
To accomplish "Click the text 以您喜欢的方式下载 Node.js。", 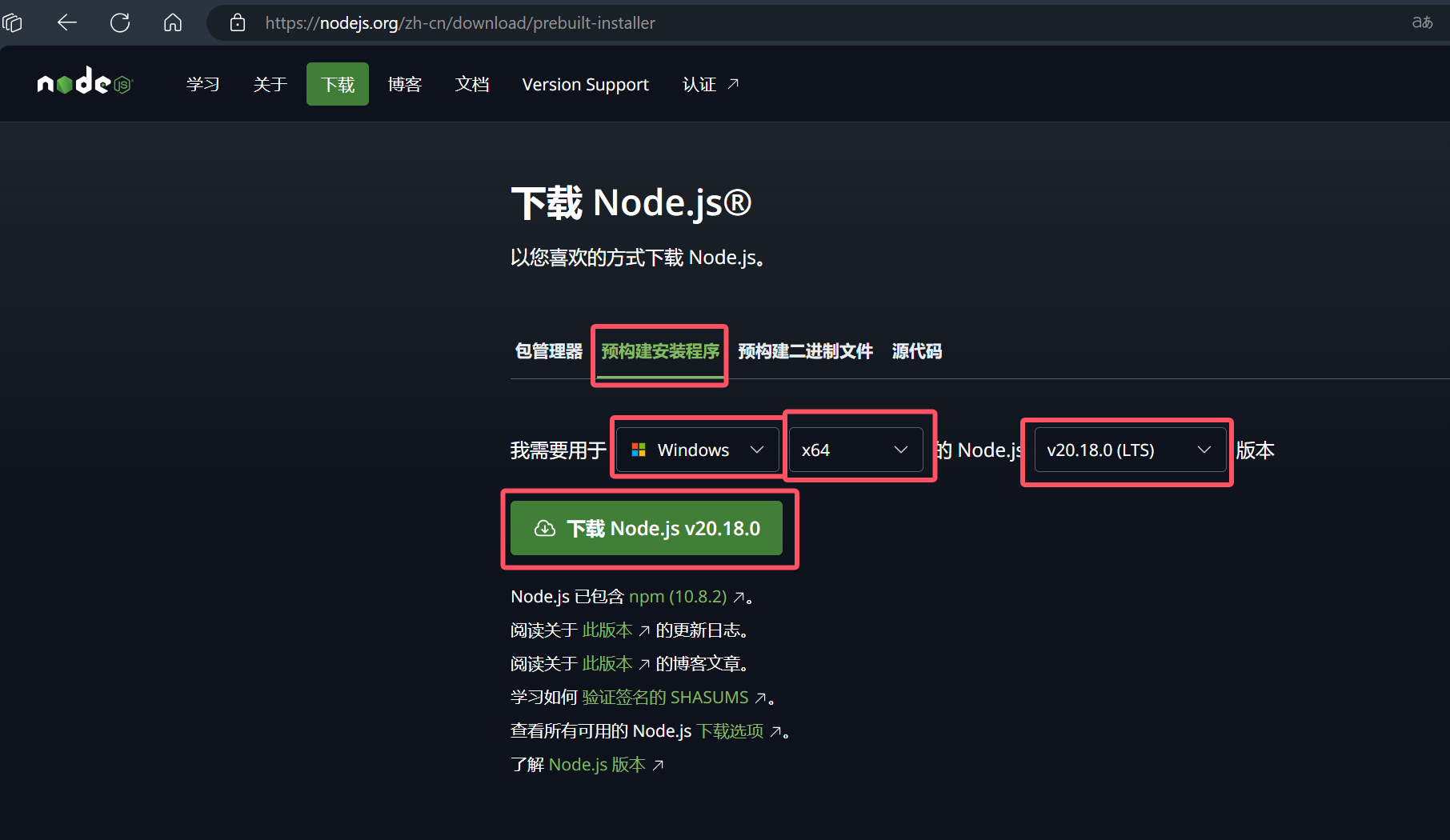I will 638,258.
